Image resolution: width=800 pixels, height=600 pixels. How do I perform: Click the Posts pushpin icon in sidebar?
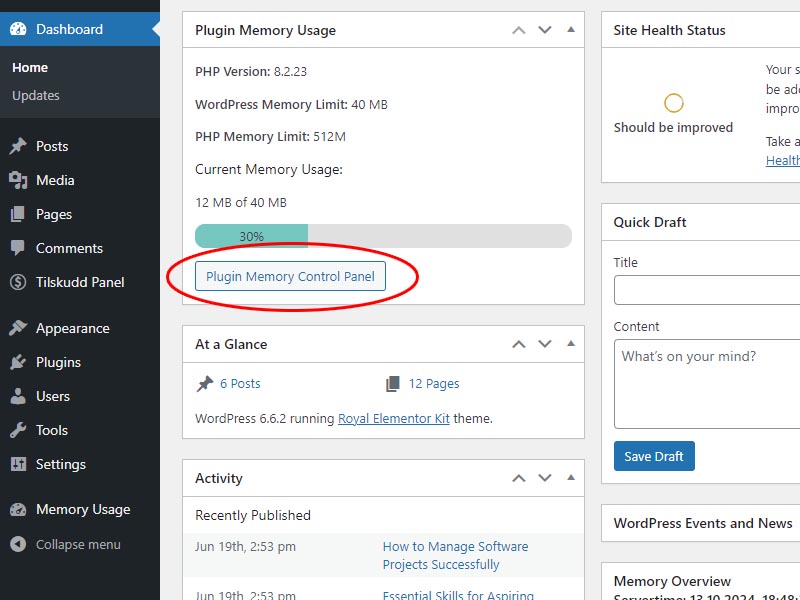click(18, 146)
